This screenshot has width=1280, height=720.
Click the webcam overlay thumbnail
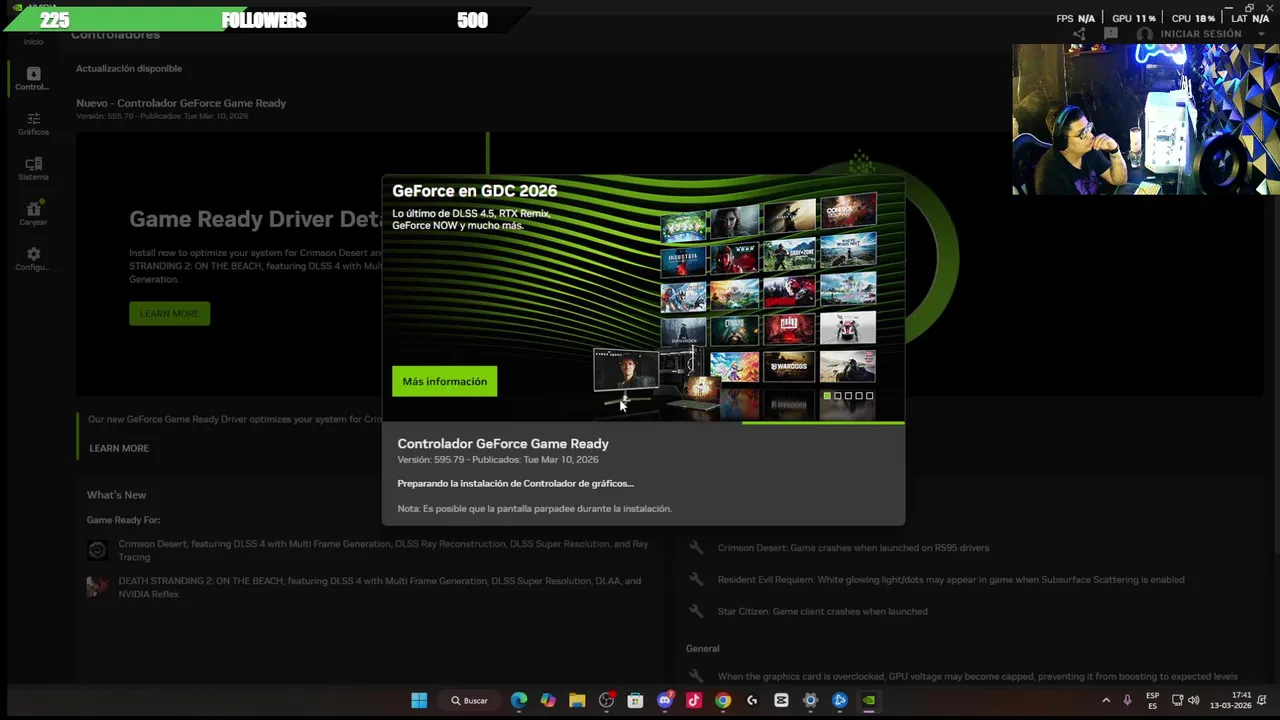click(1146, 119)
